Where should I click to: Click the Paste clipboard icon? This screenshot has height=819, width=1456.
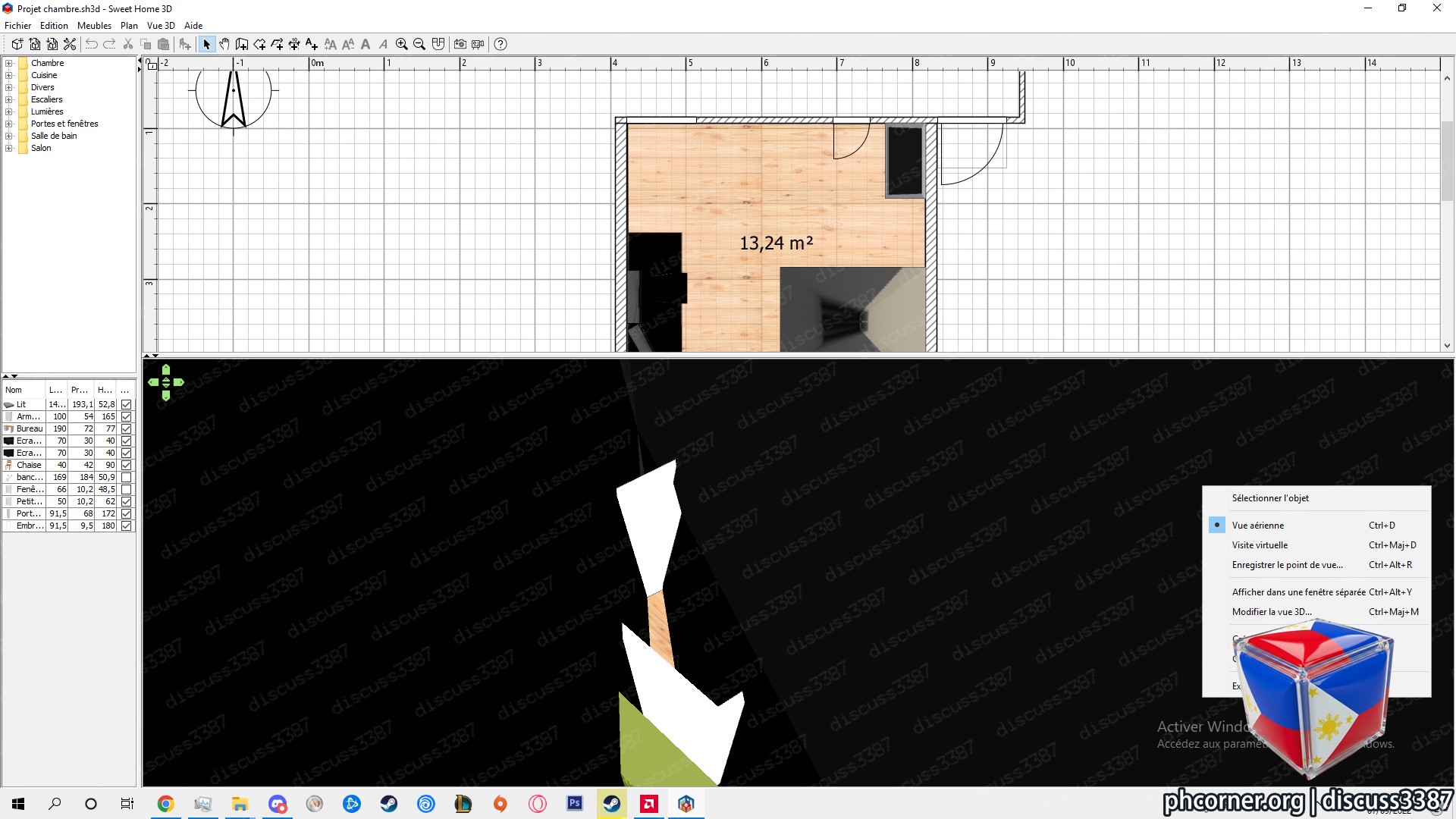click(x=163, y=44)
